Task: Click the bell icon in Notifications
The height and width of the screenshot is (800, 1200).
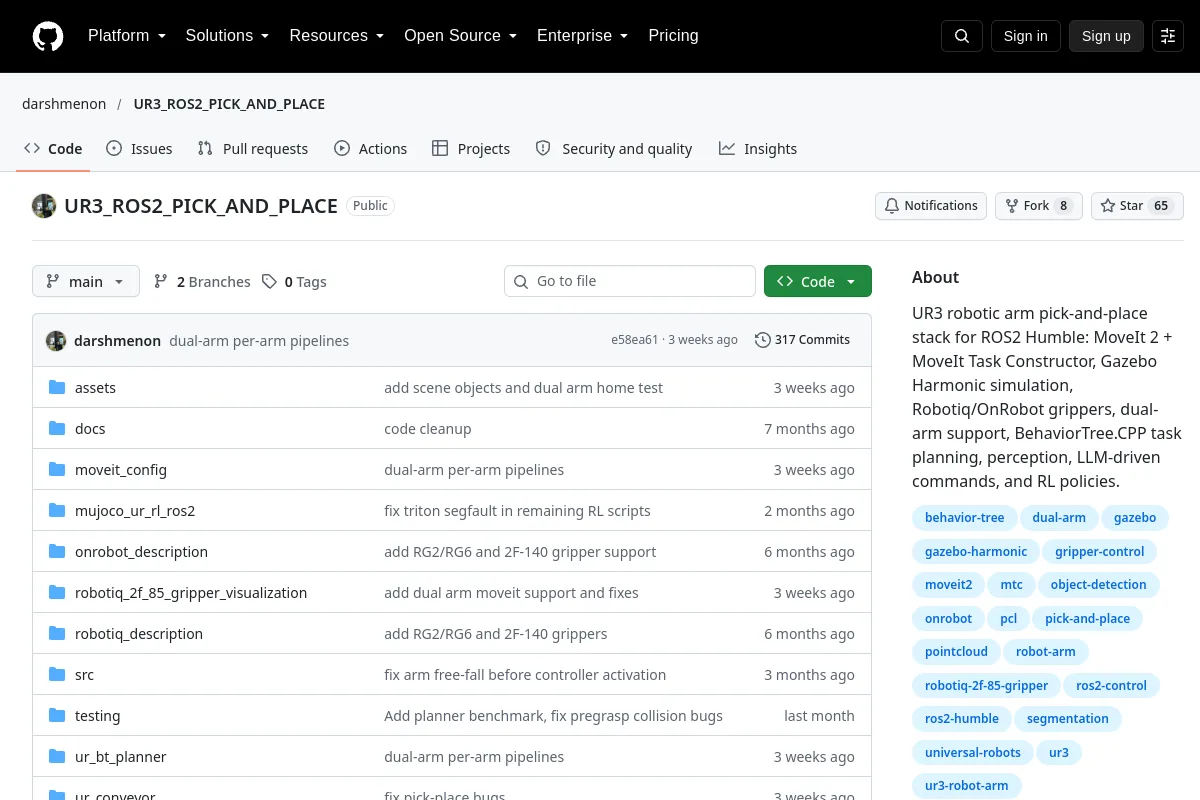Action: point(891,206)
